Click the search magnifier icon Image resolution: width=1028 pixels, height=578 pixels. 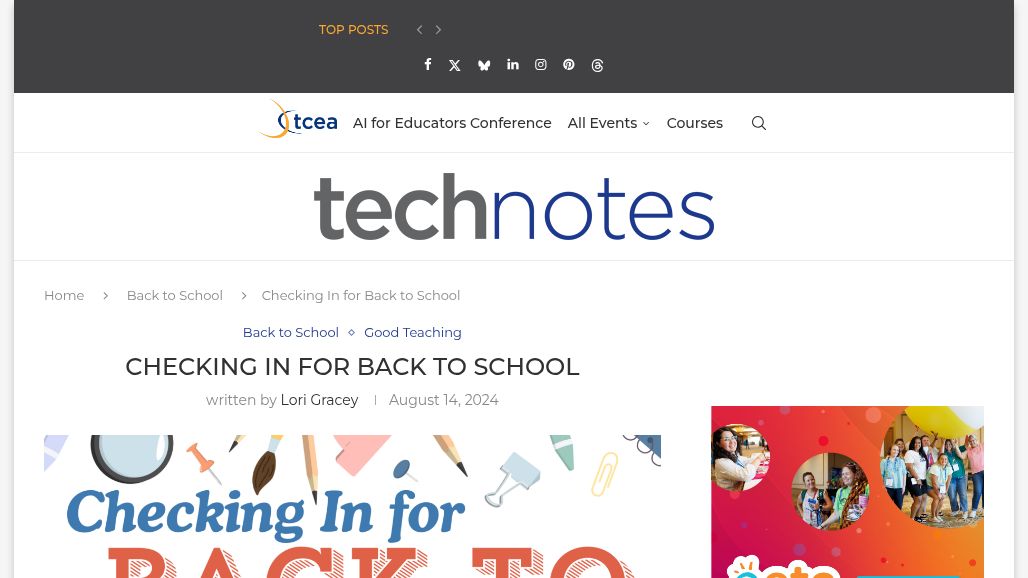coord(759,123)
